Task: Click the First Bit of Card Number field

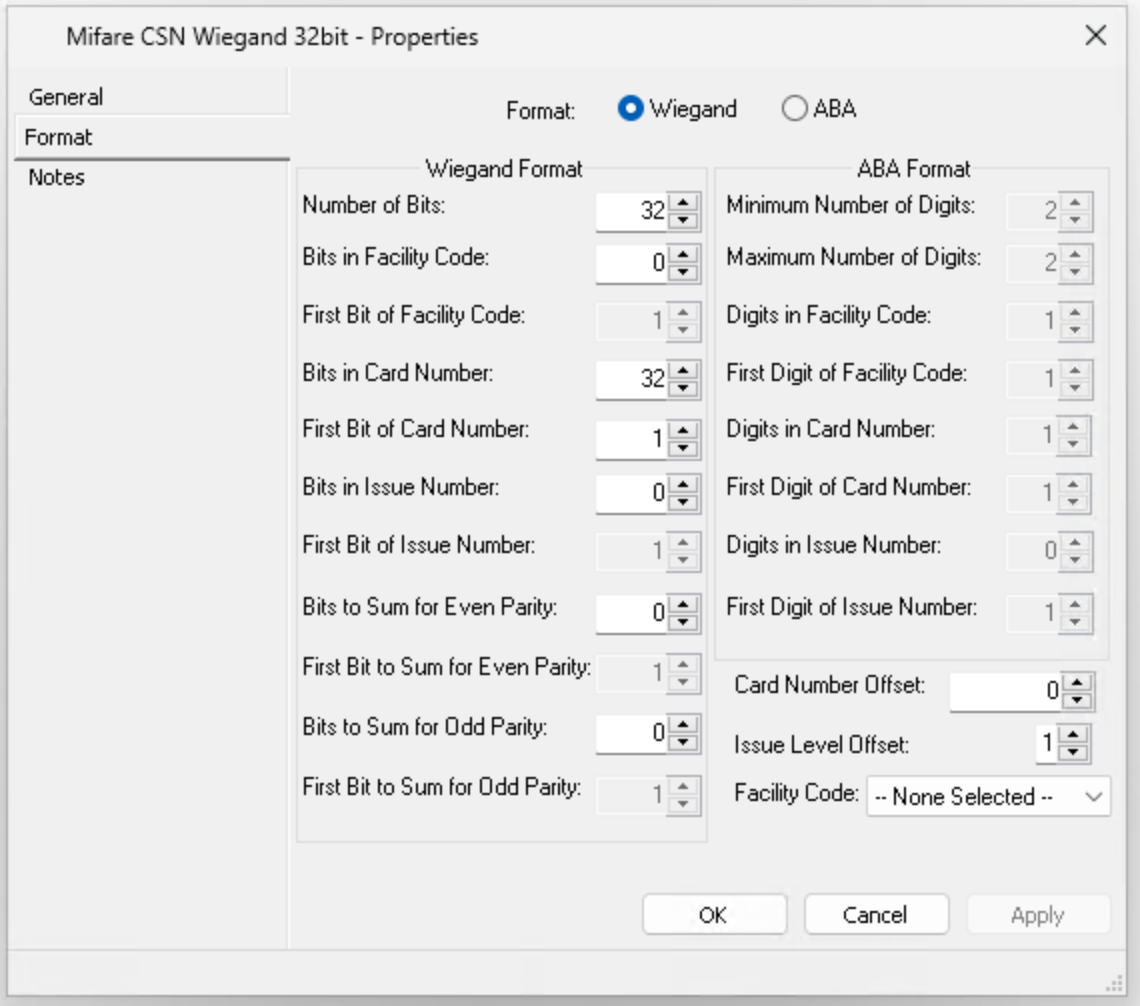Action: click(x=632, y=439)
